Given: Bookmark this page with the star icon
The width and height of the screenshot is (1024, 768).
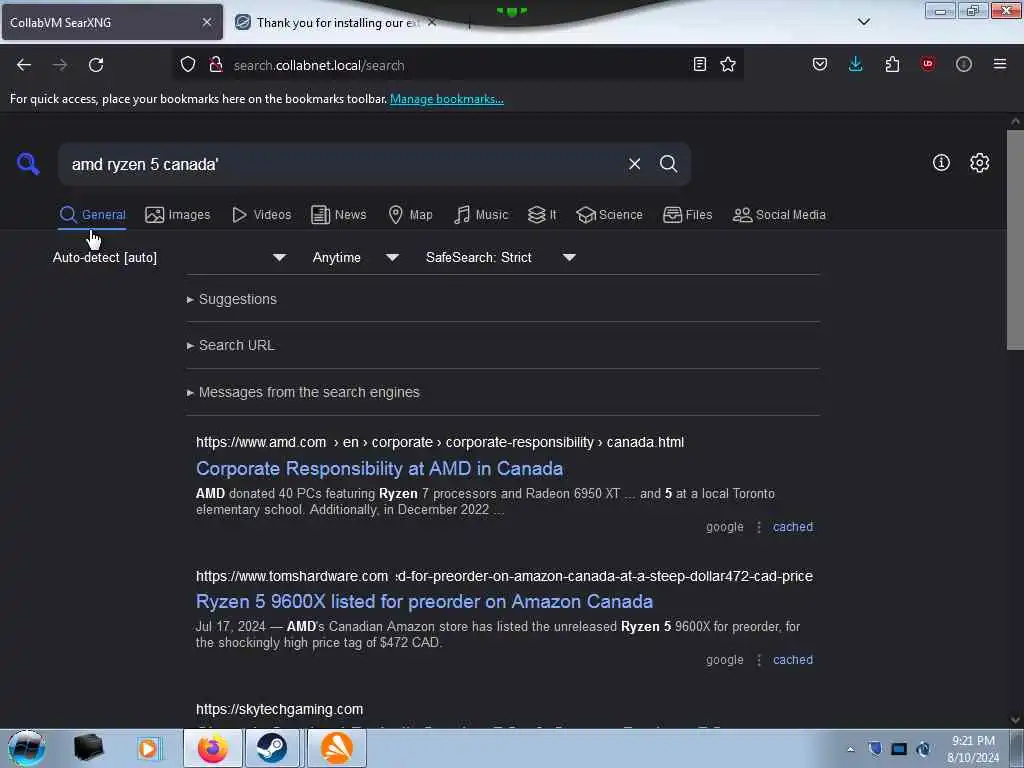Looking at the screenshot, I should (x=728, y=64).
